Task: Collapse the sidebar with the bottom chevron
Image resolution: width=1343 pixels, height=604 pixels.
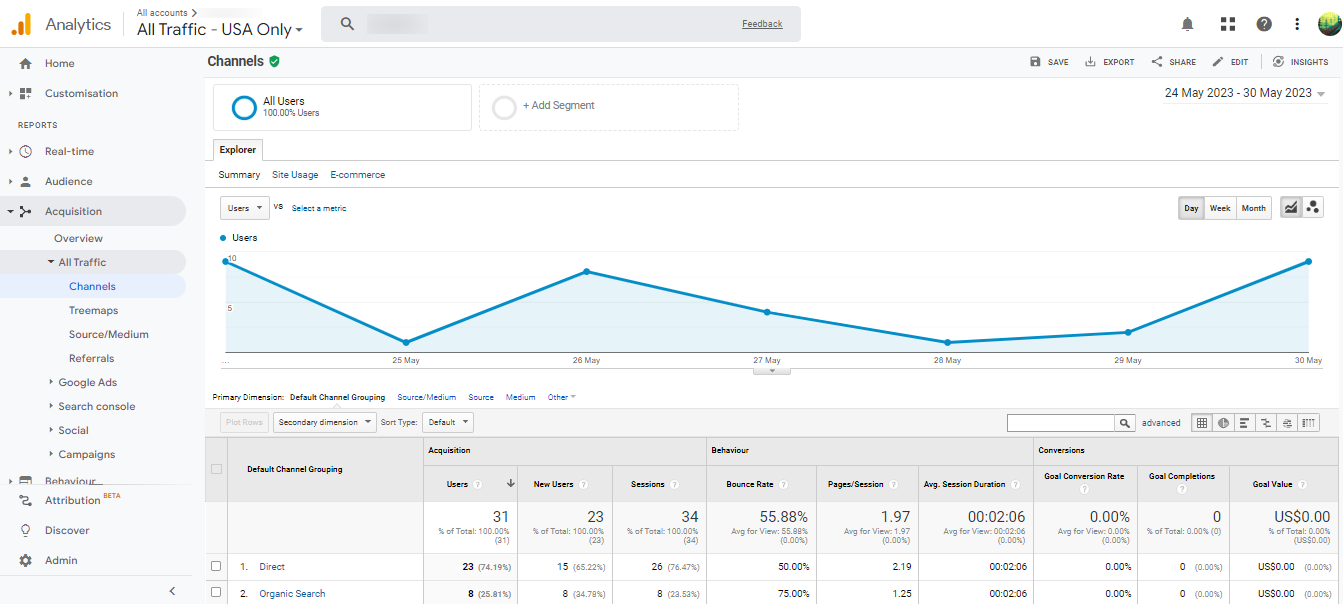Action: [172, 591]
